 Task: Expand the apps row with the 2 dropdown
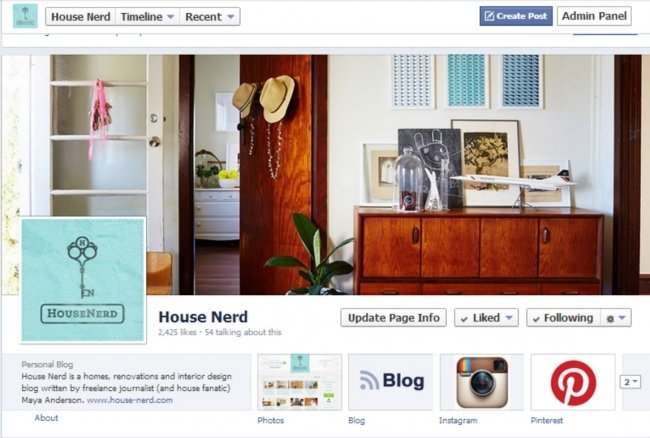tap(630, 382)
